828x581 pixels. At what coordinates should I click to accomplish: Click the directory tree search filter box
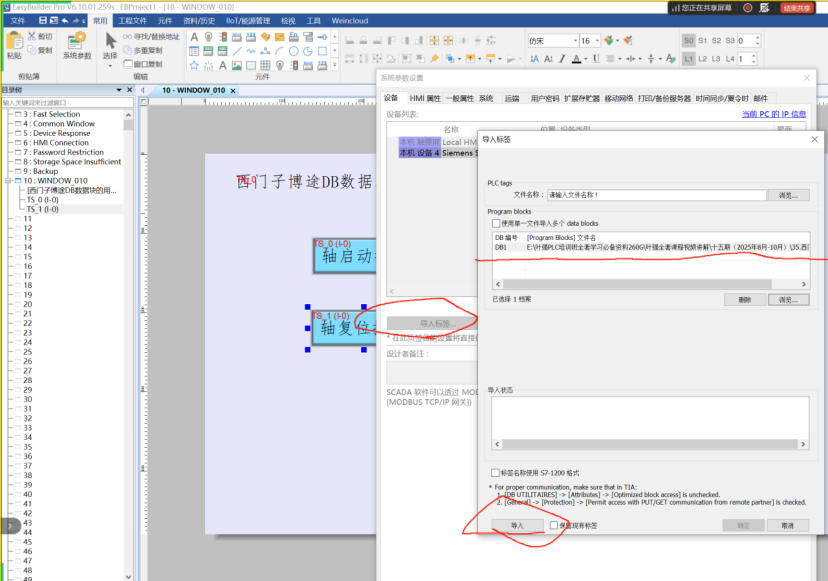point(68,102)
